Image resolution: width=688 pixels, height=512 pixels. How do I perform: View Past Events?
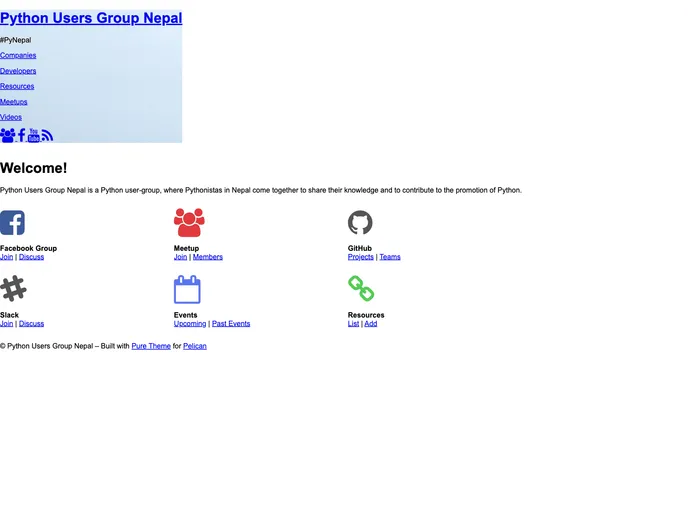(231, 323)
